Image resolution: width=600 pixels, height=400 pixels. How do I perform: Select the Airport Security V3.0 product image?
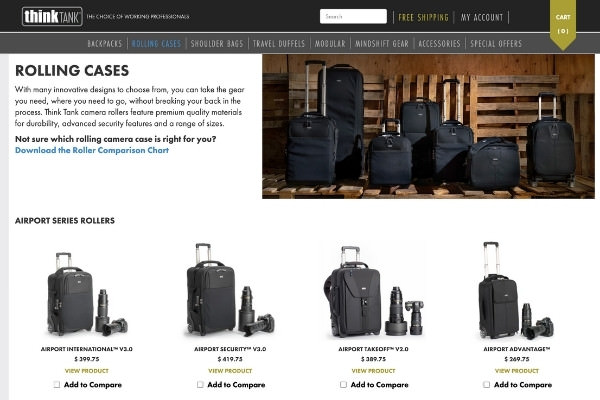pyautogui.click(x=230, y=290)
